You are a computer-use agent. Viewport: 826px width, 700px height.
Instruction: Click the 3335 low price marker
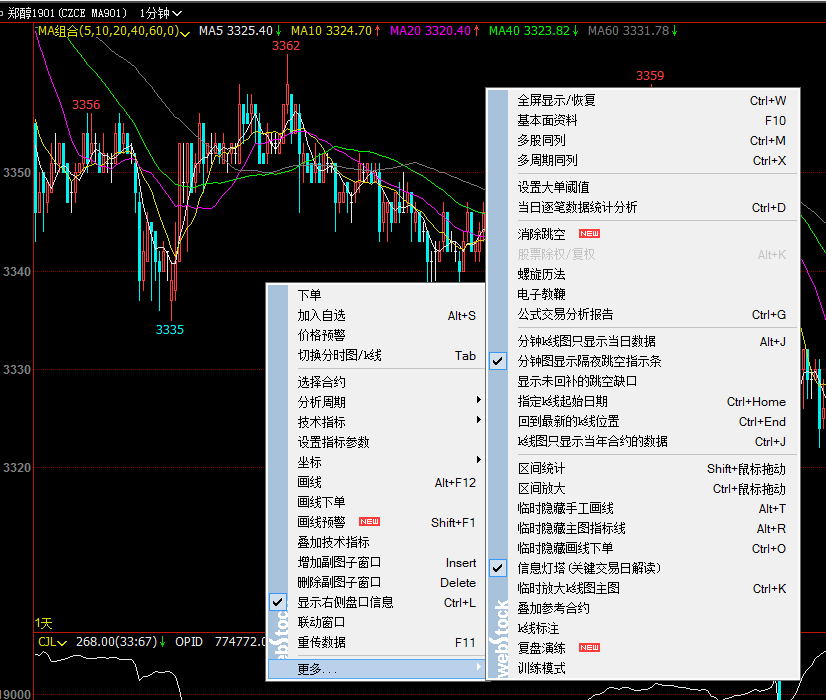click(x=170, y=329)
